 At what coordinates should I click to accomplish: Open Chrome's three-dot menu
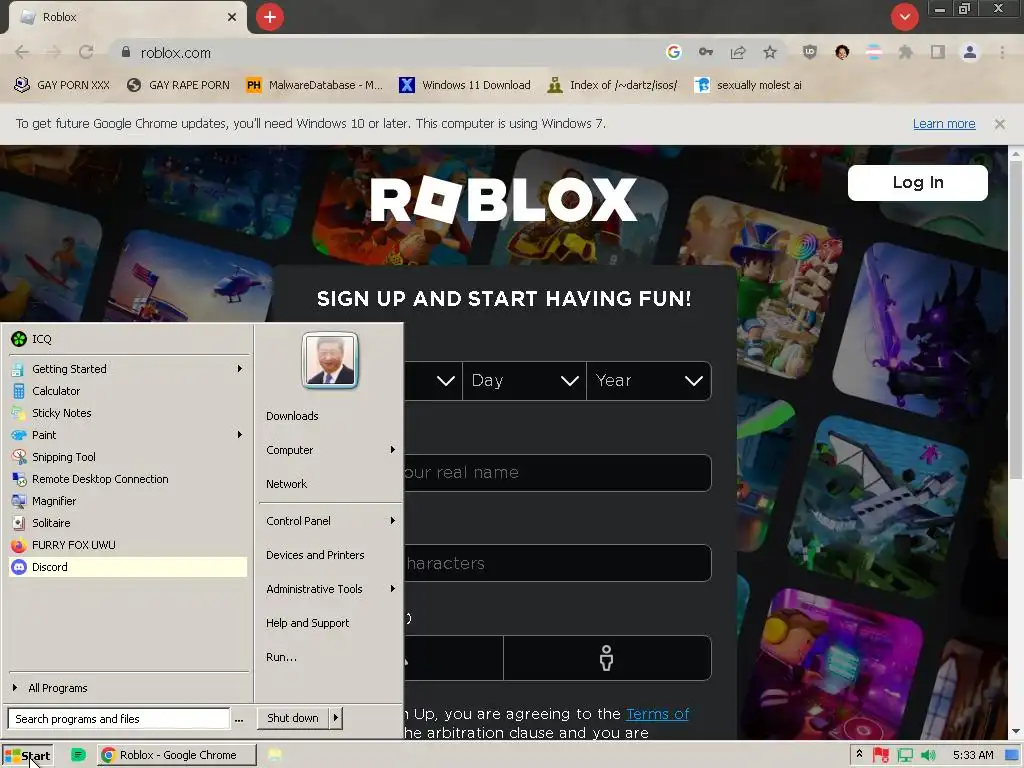[x=1002, y=52]
